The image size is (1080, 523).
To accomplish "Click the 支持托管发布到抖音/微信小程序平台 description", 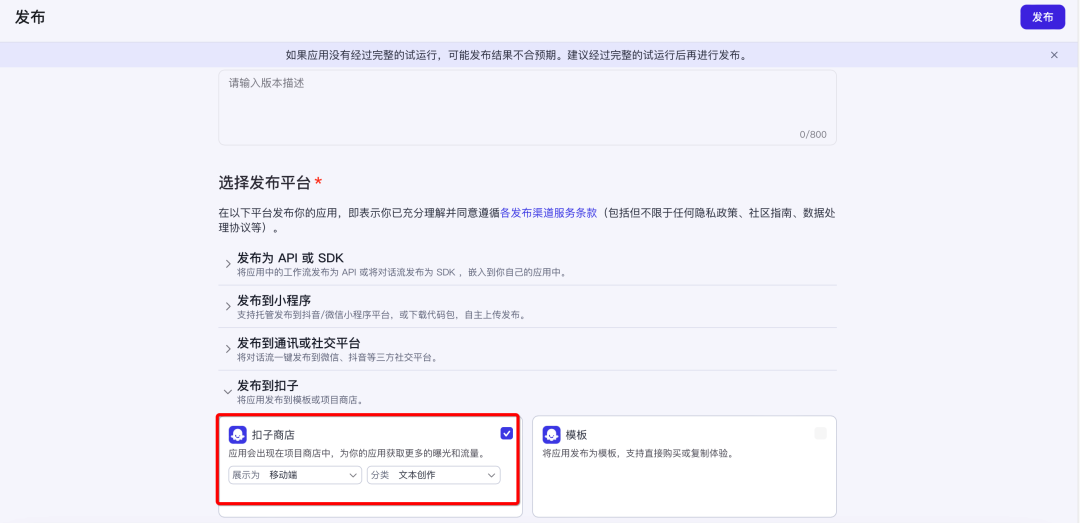I will pyautogui.click(x=382, y=316).
